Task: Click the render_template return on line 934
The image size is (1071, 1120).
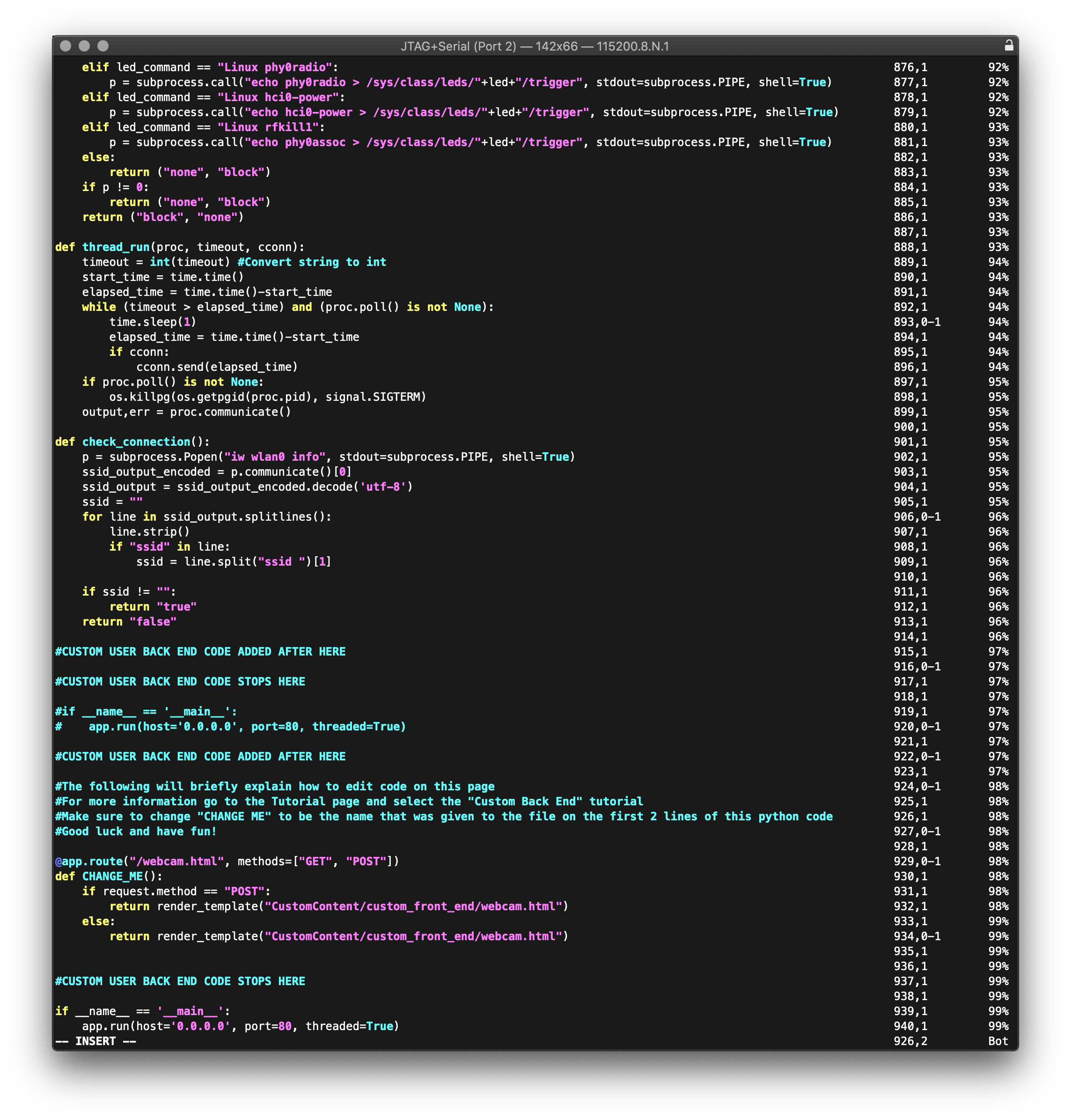Action: (338, 936)
